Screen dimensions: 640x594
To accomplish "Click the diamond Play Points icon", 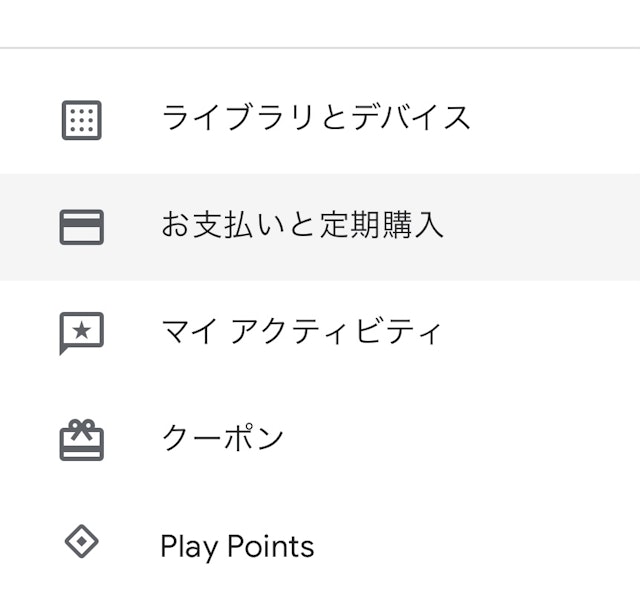I will [81, 544].
